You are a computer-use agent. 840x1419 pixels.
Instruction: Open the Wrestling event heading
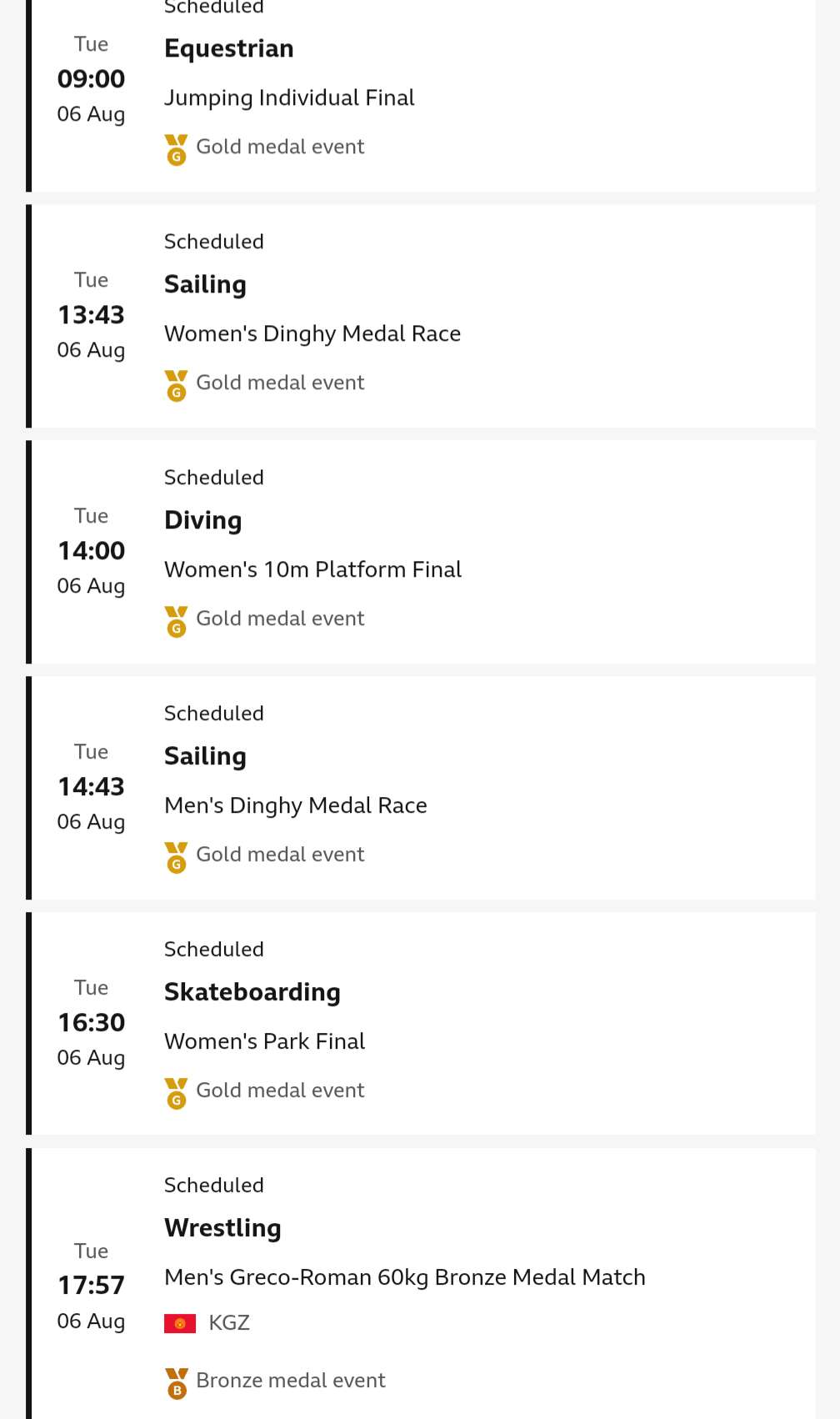(223, 1228)
